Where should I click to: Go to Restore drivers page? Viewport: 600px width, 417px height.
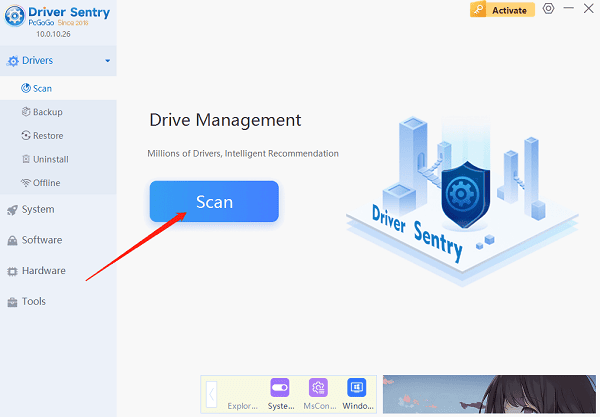(x=47, y=136)
